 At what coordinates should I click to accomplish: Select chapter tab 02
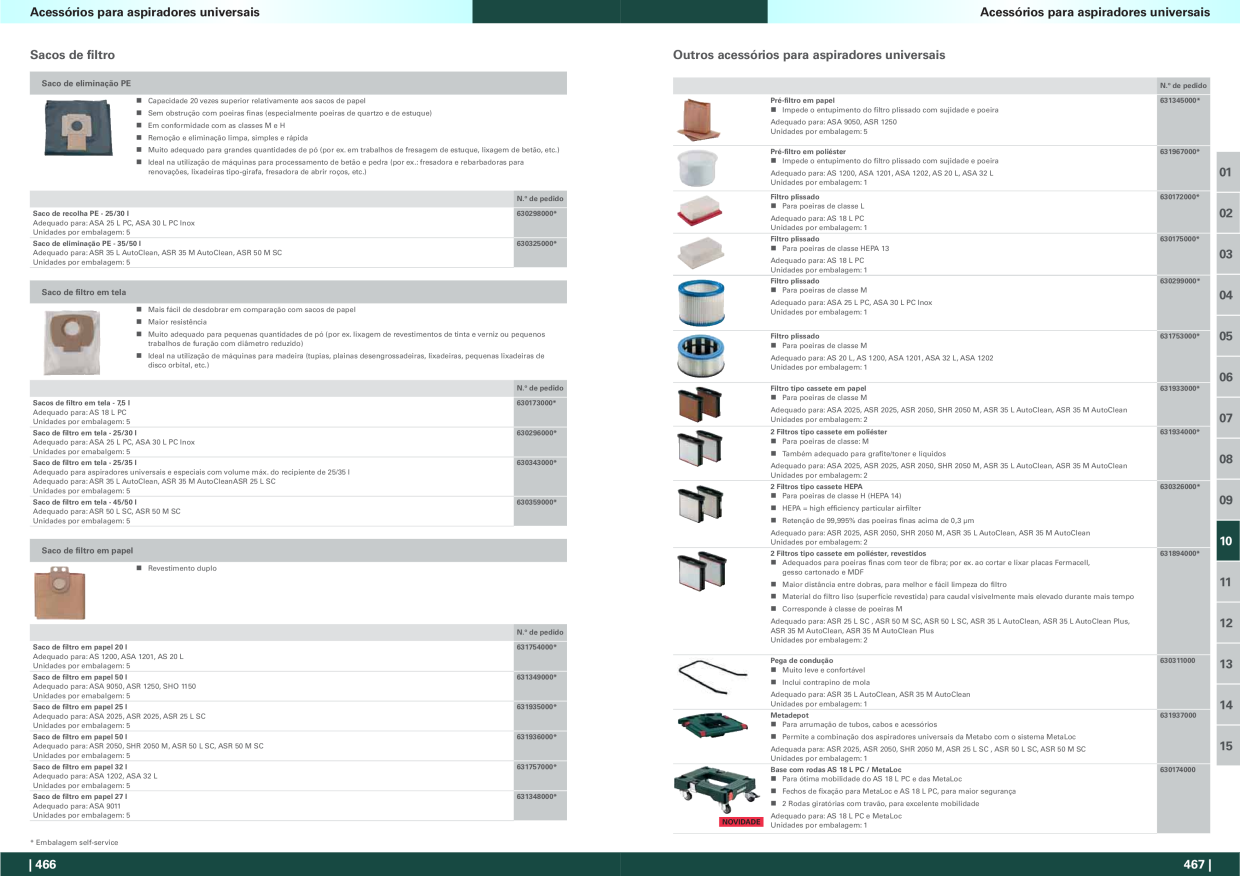click(x=1227, y=213)
